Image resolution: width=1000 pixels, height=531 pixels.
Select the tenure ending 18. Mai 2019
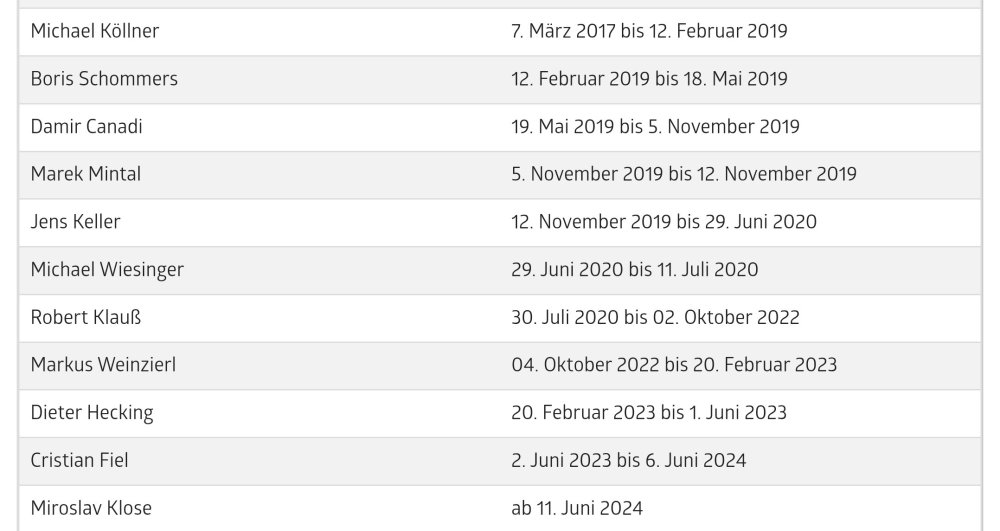(649, 79)
